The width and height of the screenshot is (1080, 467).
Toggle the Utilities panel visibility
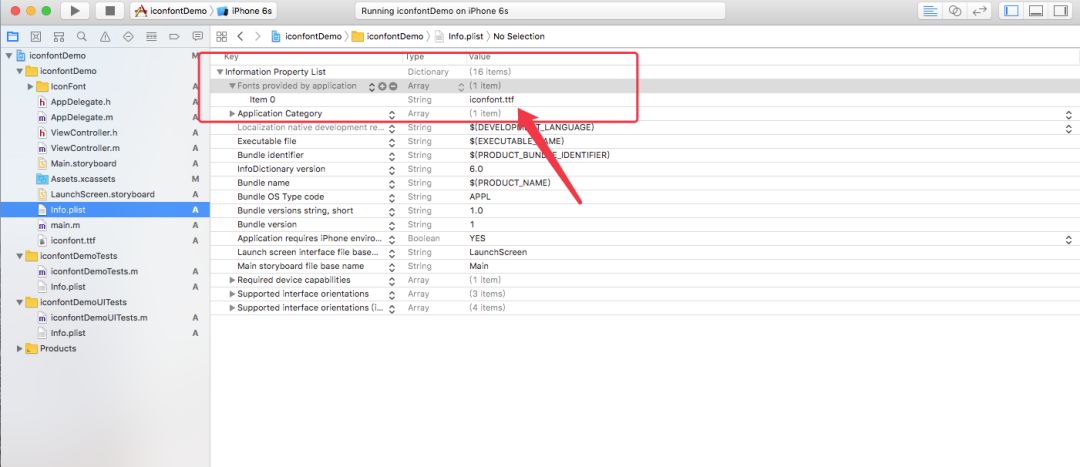(x=1060, y=11)
